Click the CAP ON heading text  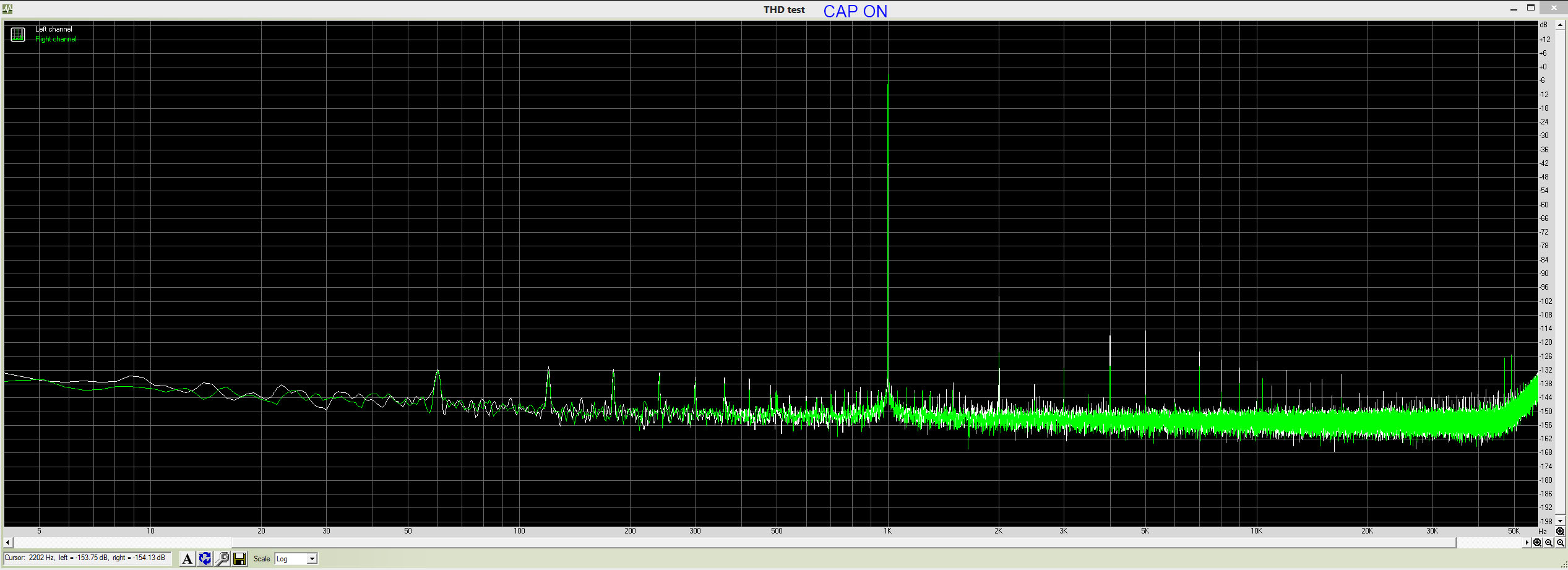coord(855,11)
